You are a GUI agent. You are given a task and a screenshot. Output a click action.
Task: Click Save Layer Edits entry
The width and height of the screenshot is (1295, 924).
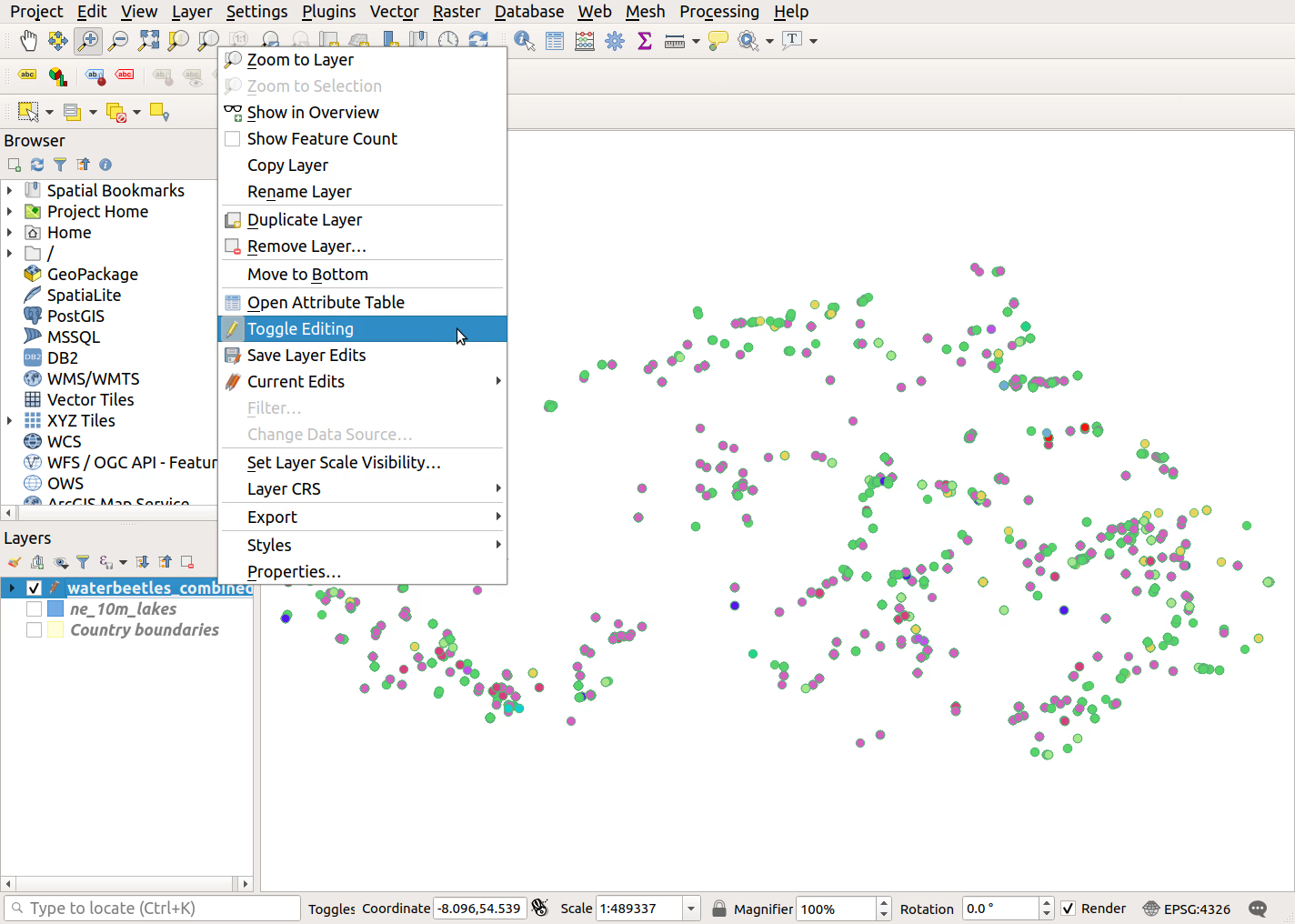point(363,355)
